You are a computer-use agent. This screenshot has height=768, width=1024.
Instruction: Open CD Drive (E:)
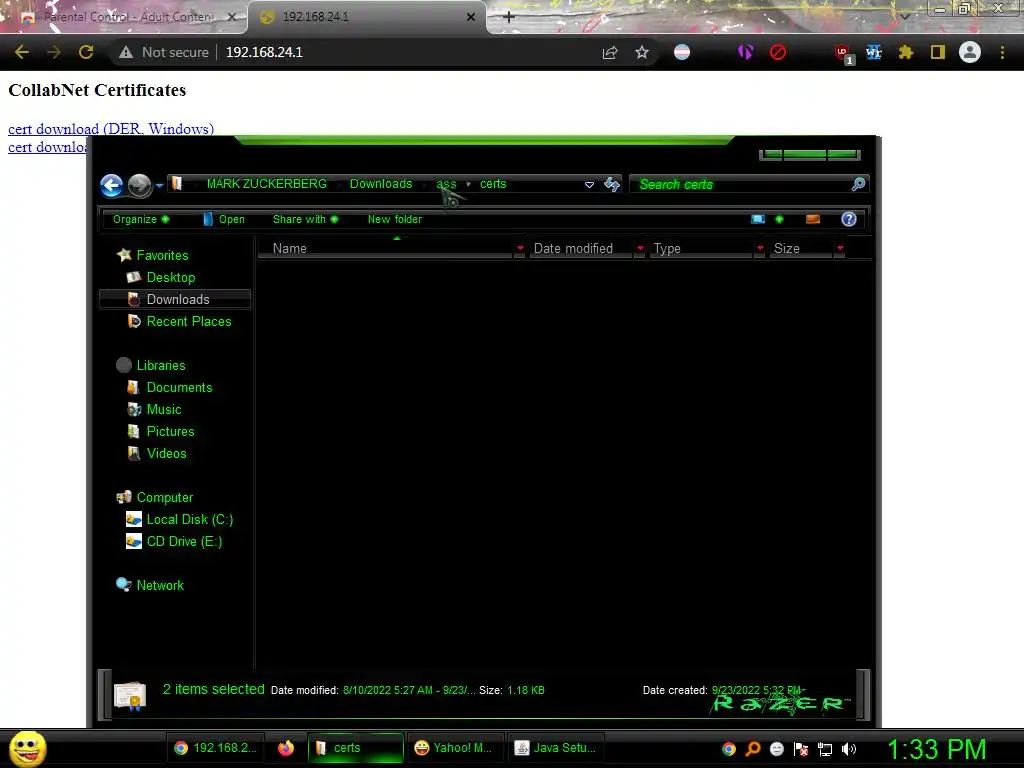point(184,542)
